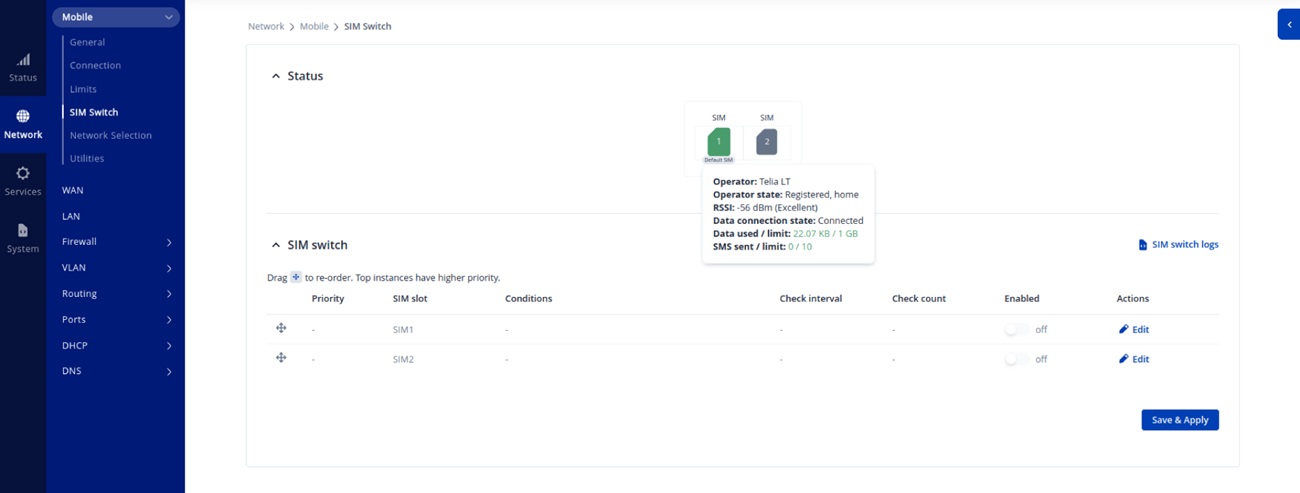Select the green SIM 1 card icon

point(718,142)
